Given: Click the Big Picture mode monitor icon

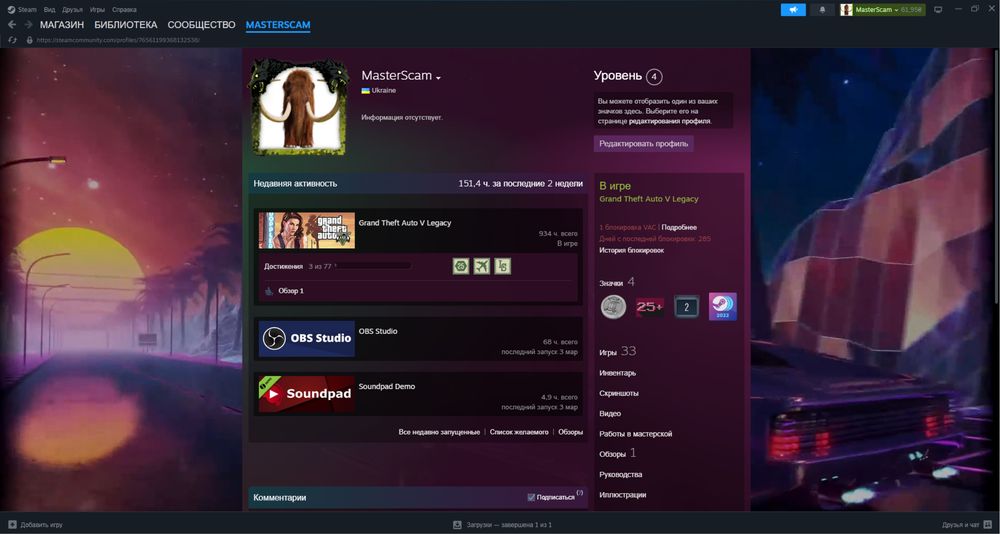Looking at the screenshot, I should click(x=938, y=10).
